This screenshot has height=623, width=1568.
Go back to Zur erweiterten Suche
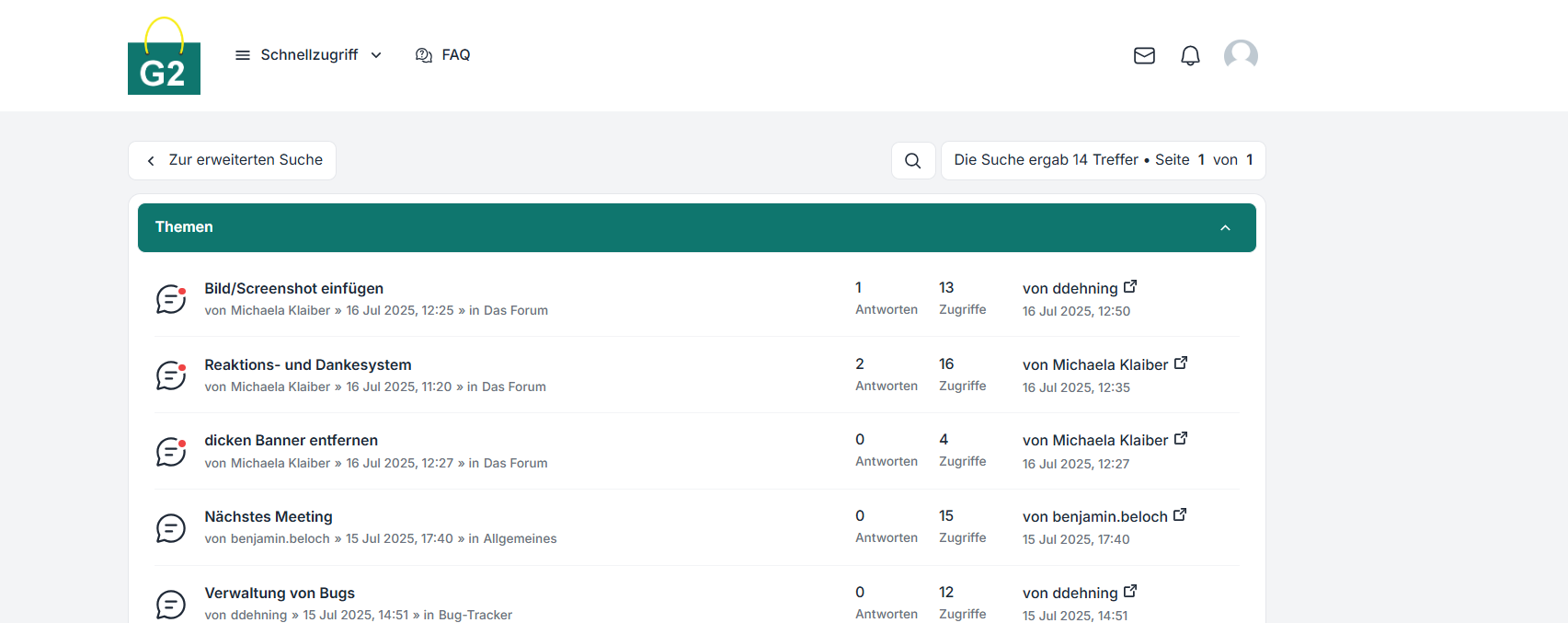tap(234, 160)
